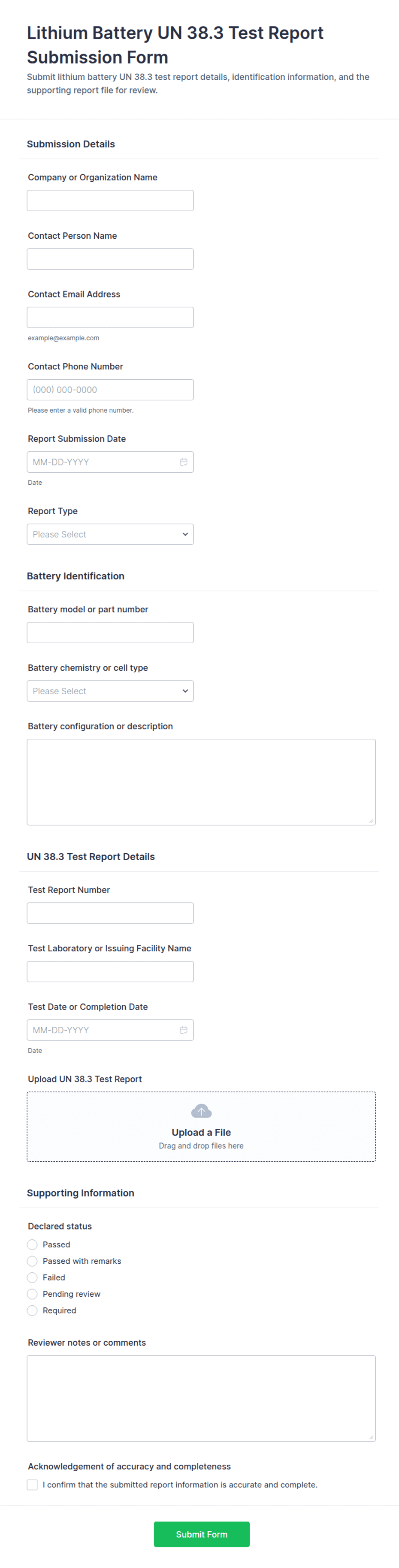Expand the Battery chemistry or cell type dropdown
The image size is (399, 1568).
point(110,691)
